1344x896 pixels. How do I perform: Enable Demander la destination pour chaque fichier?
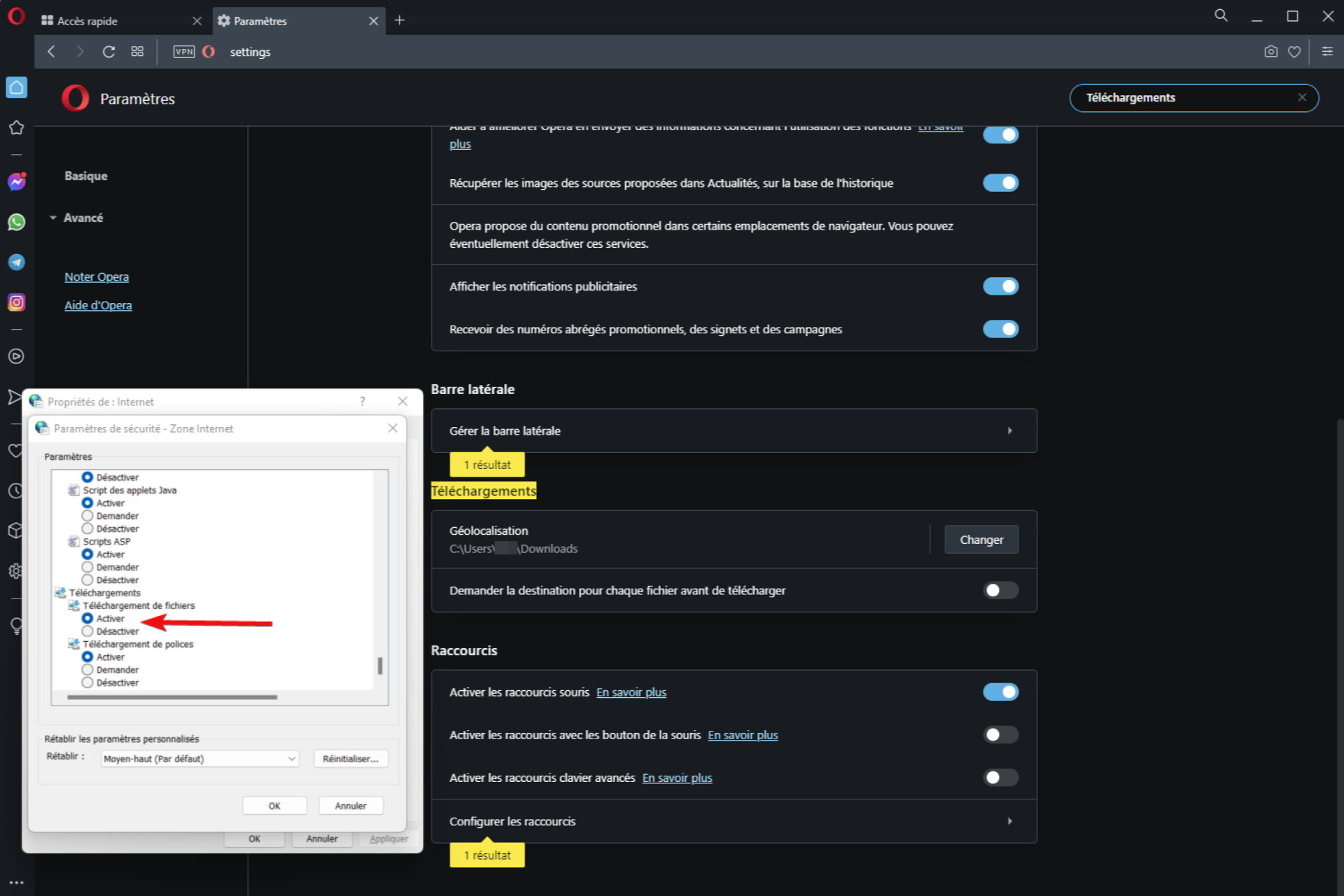[x=1000, y=590]
